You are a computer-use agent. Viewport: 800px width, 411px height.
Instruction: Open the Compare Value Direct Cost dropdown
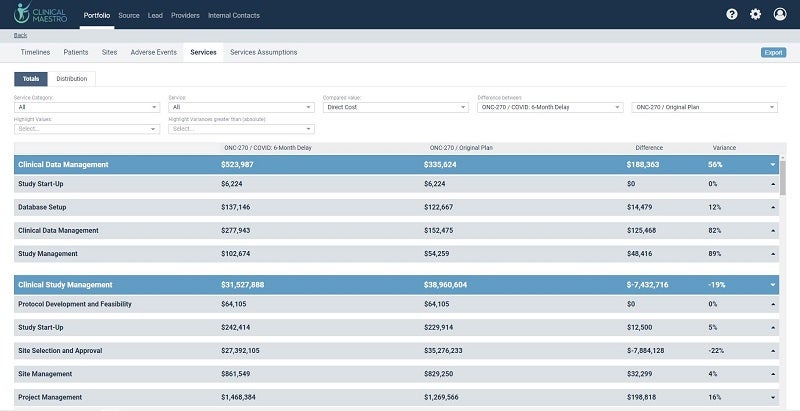[395, 107]
